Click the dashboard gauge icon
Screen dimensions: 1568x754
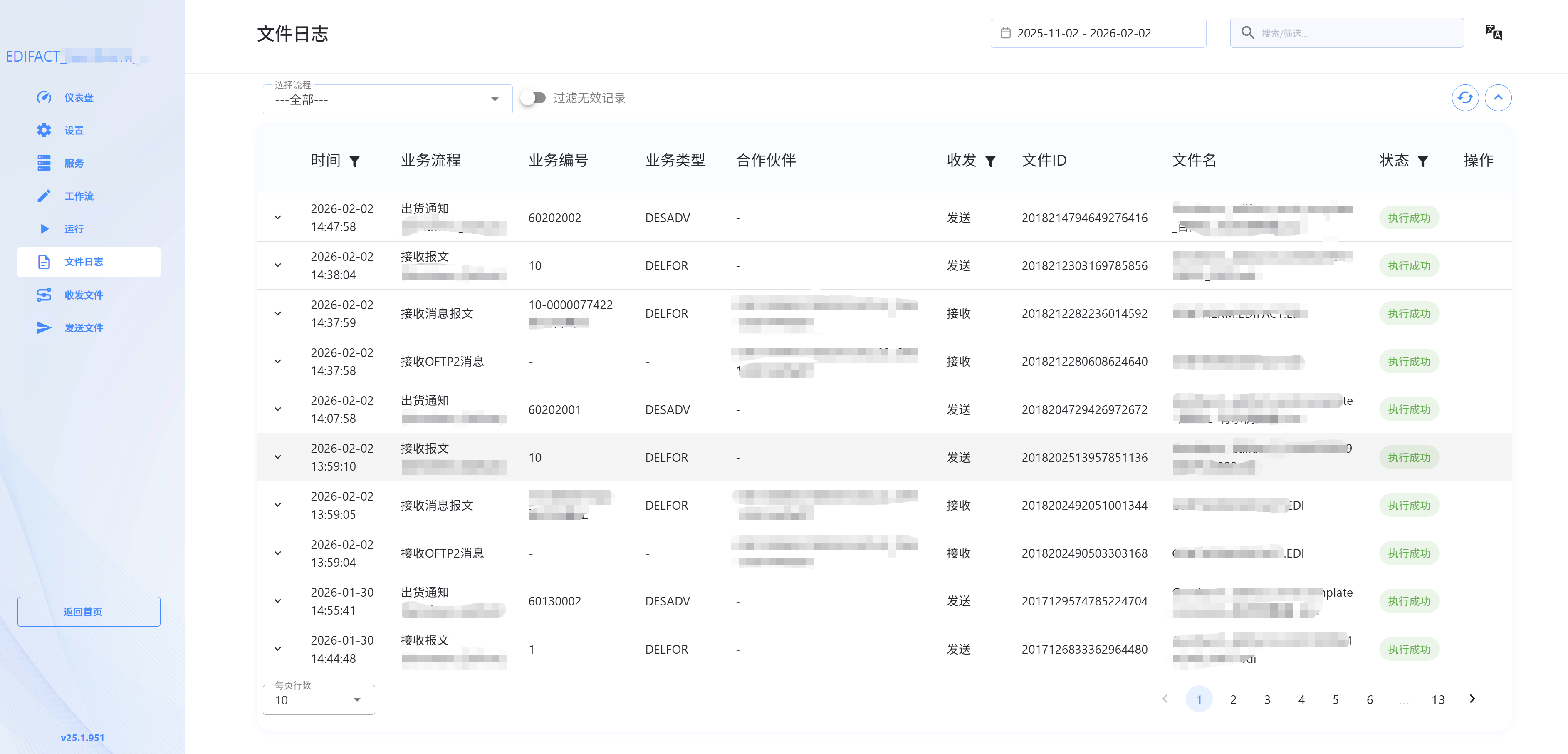tap(44, 97)
